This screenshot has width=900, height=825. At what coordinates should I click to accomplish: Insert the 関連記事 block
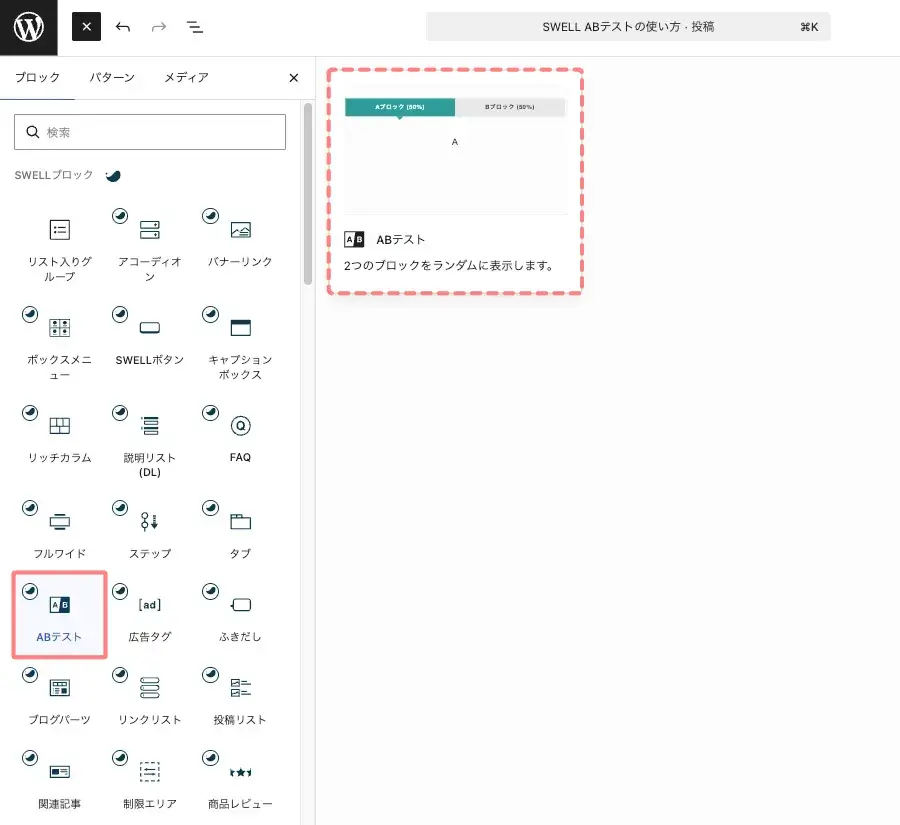pos(60,781)
